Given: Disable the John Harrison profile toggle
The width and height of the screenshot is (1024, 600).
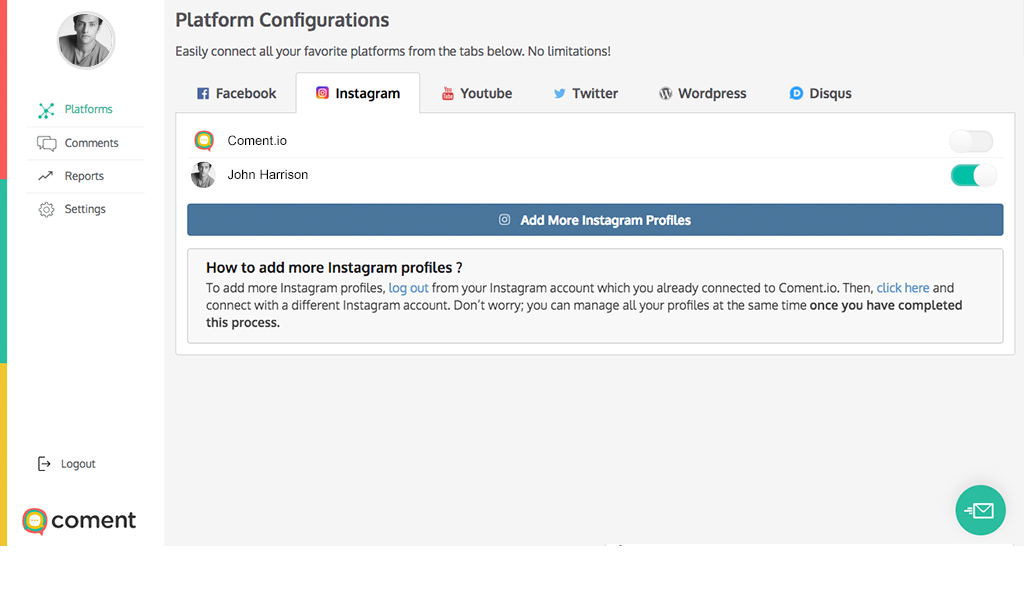Looking at the screenshot, I should point(973,175).
